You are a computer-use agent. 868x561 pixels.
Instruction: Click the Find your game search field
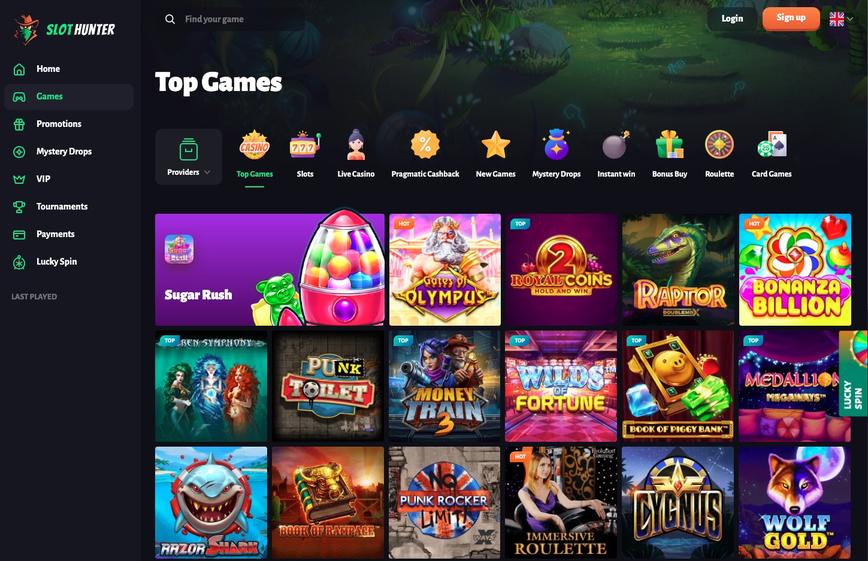[244, 19]
